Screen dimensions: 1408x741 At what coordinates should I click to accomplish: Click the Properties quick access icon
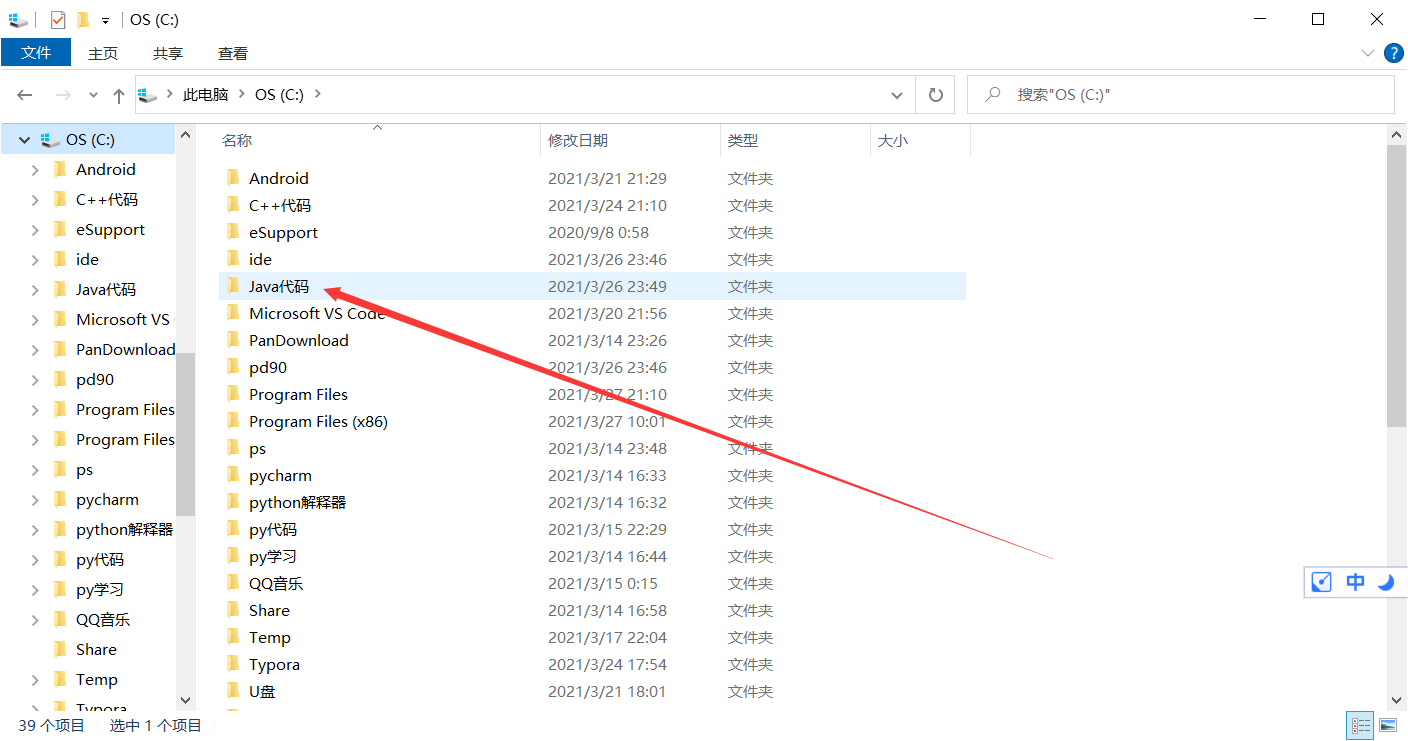pos(58,19)
